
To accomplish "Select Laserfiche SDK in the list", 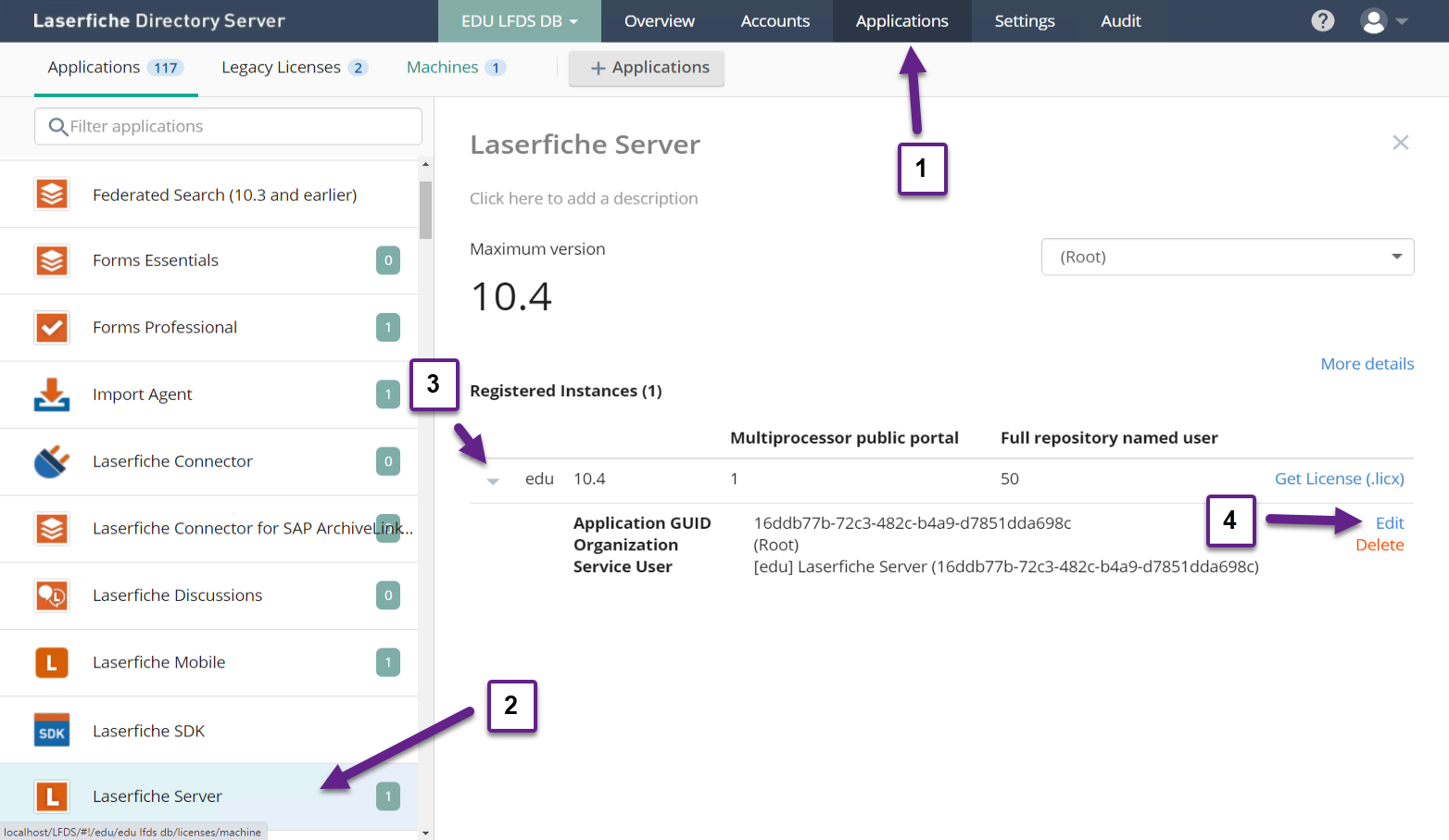I will tap(208, 731).
